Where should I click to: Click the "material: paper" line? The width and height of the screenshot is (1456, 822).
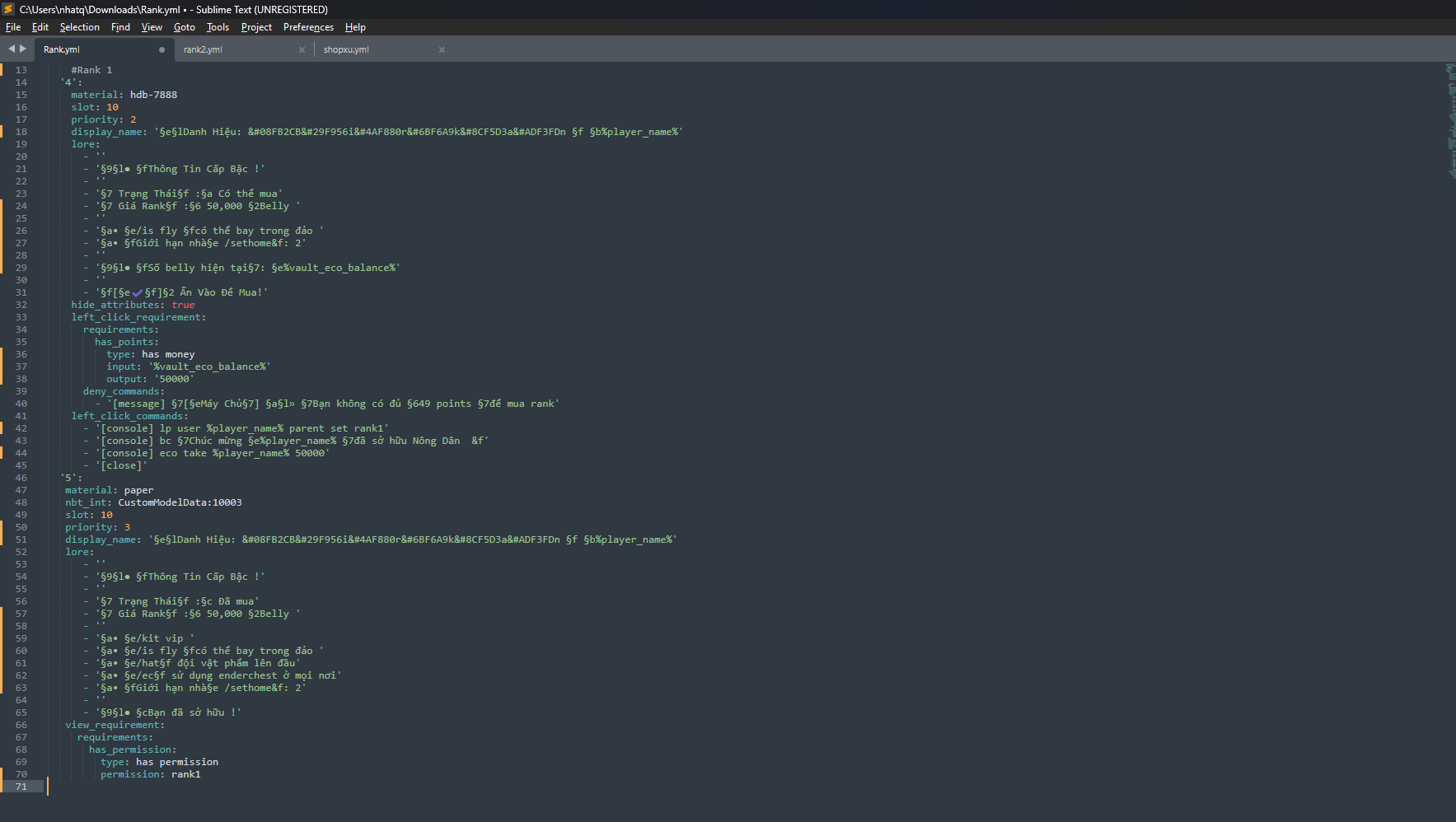[x=110, y=490]
